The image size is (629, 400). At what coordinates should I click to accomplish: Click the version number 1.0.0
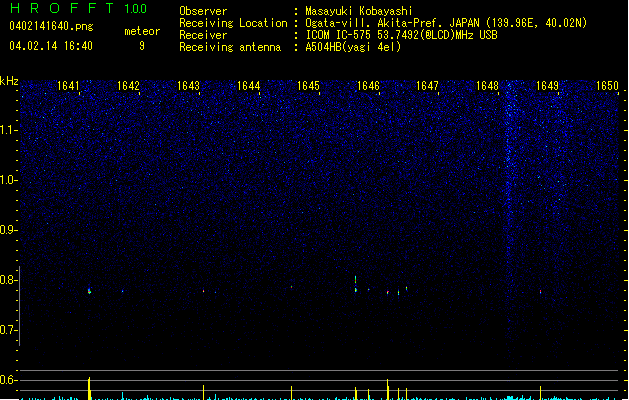click(136, 9)
